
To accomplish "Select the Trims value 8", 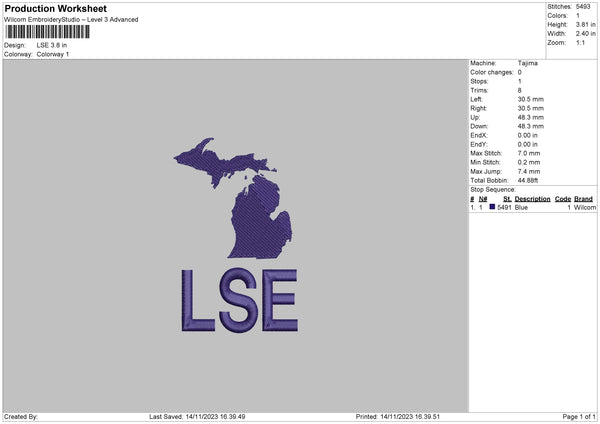I will pyautogui.click(x=520, y=90).
